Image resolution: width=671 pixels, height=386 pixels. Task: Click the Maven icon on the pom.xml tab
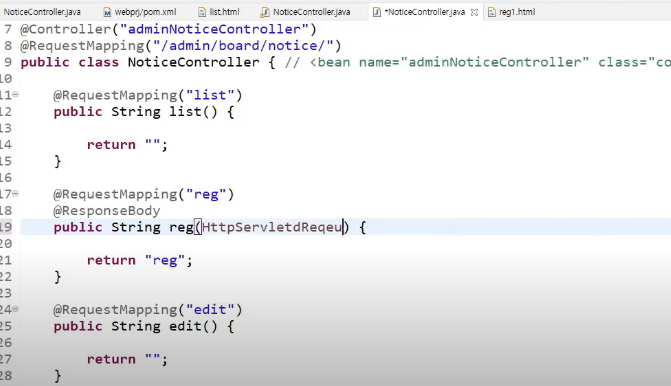pyautogui.click(x=107, y=12)
